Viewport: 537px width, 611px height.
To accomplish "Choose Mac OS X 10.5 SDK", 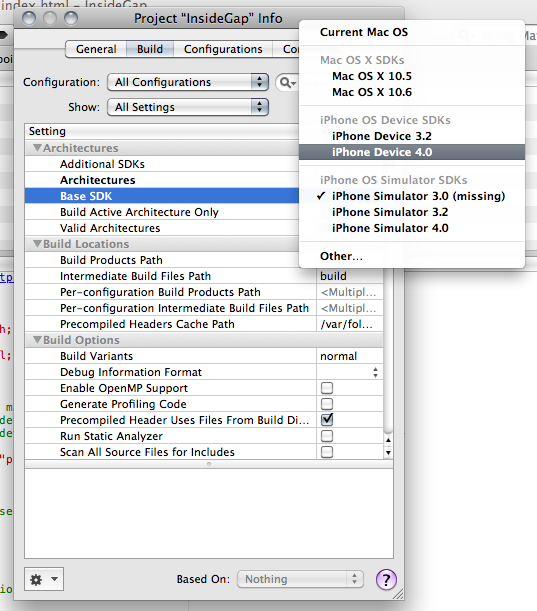I will 412,76.
